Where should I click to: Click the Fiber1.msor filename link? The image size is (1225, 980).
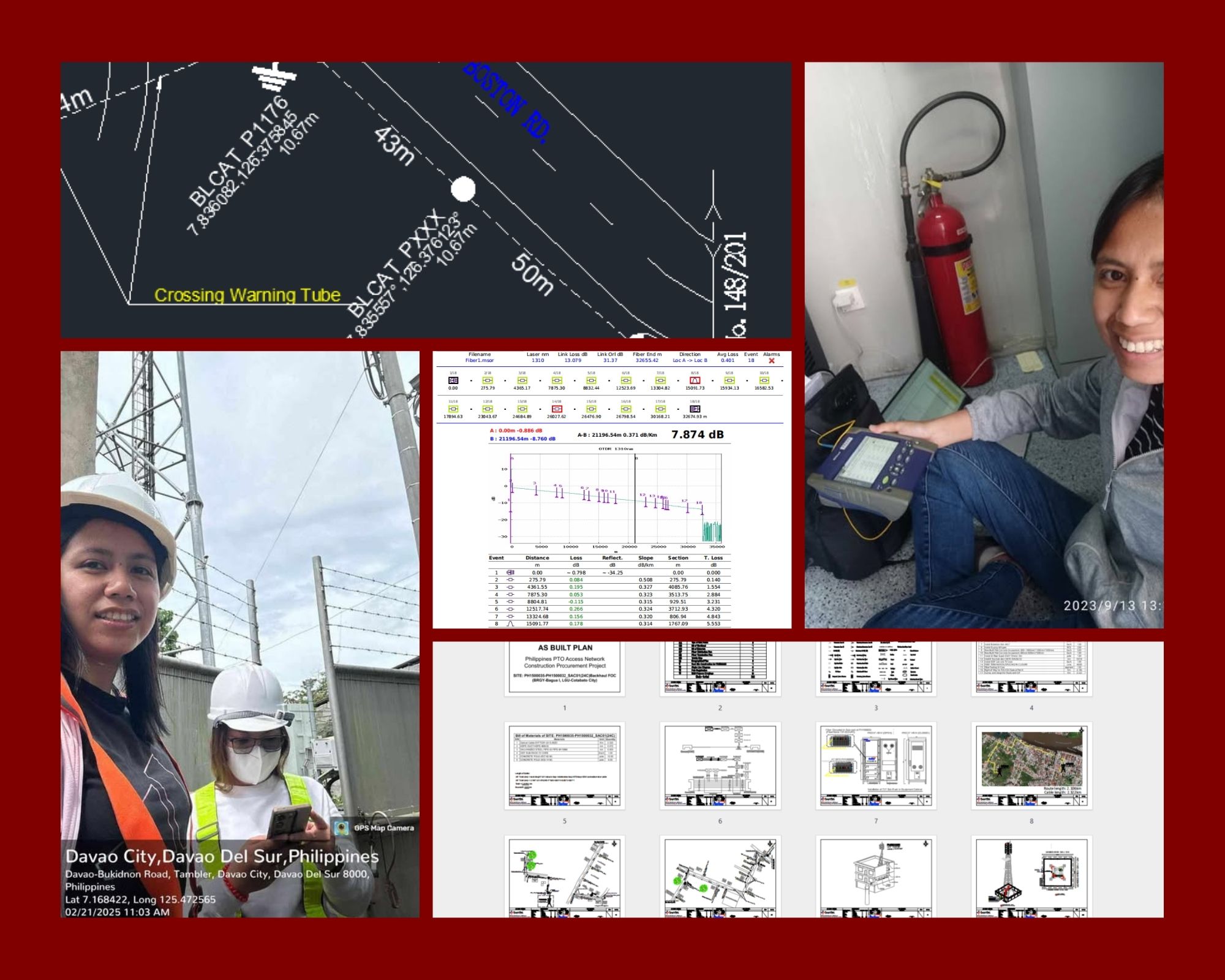click(479, 361)
